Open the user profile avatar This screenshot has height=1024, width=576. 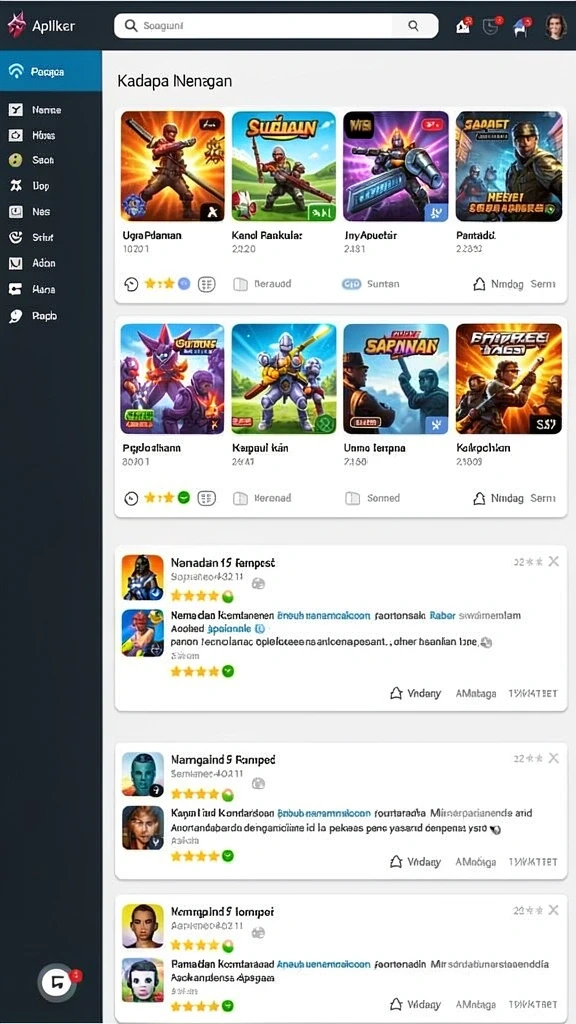point(556,26)
